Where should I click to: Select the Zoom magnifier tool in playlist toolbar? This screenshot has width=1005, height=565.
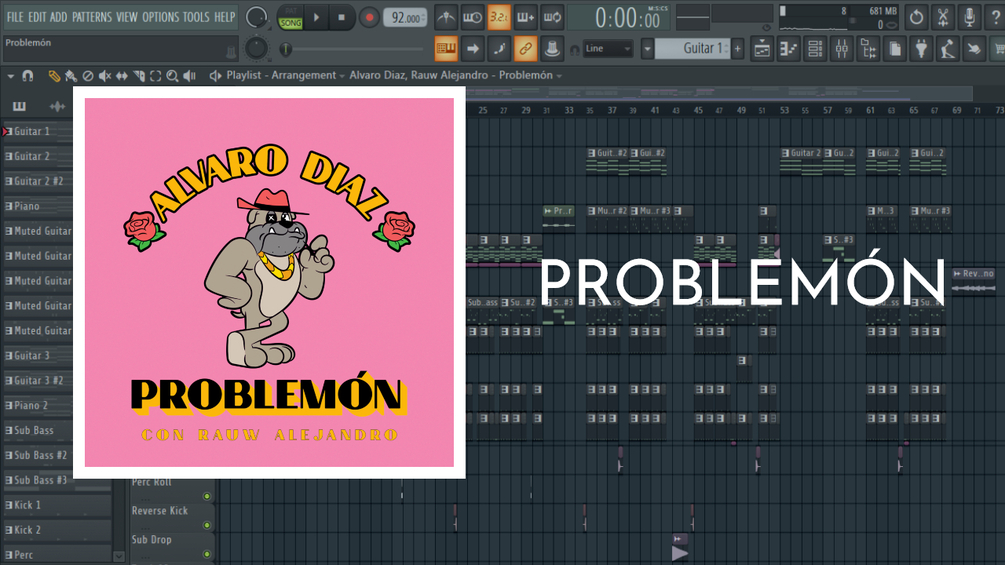coord(172,76)
